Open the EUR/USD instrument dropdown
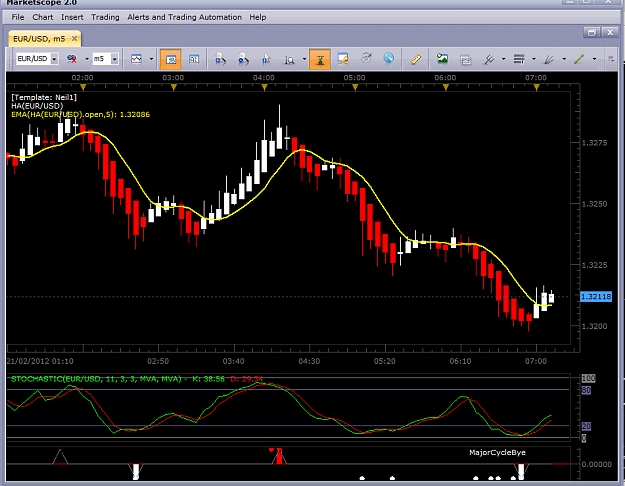Screen dimensions: 625x486 pos(55,59)
